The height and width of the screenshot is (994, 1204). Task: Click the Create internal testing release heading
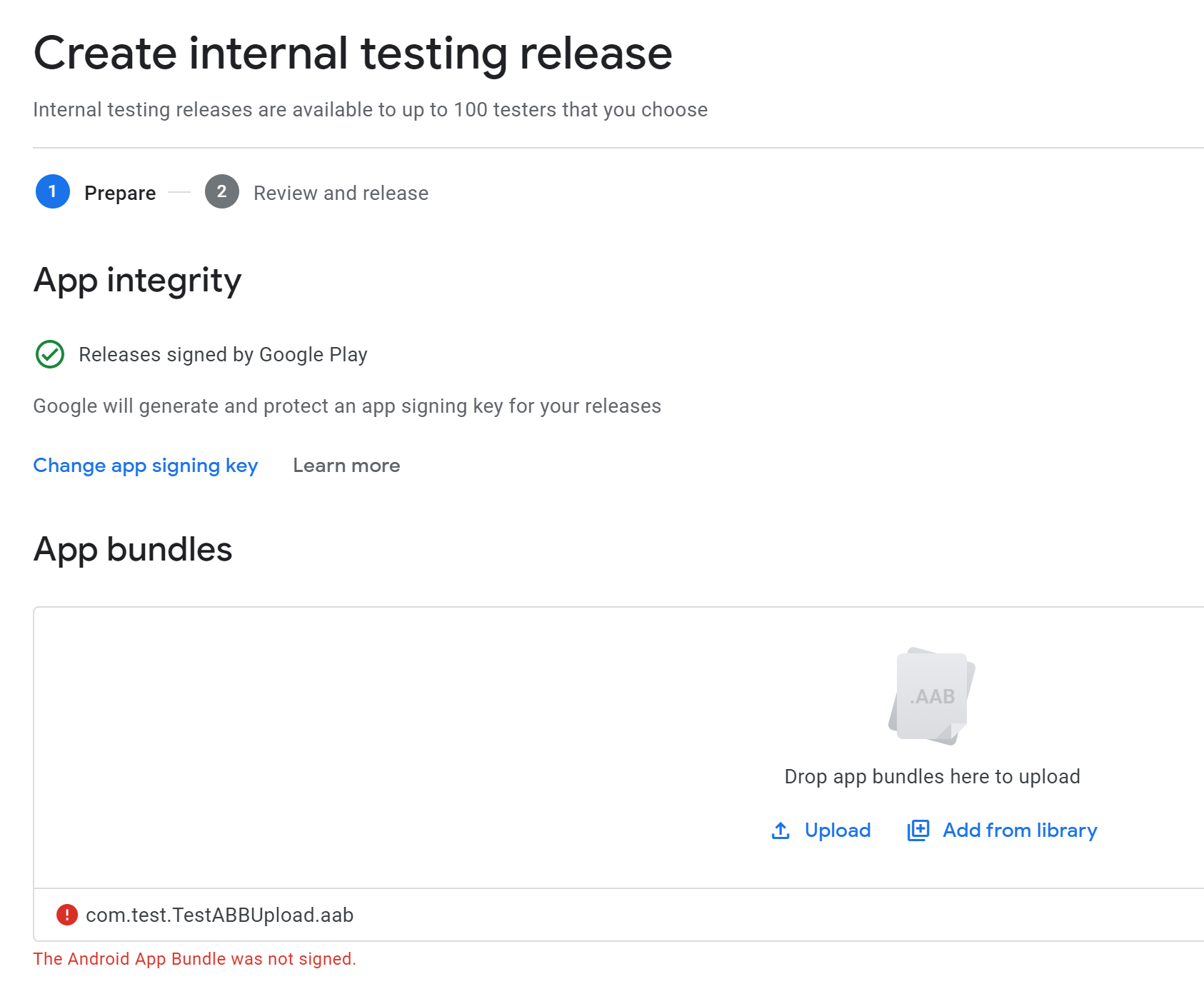[x=353, y=51]
